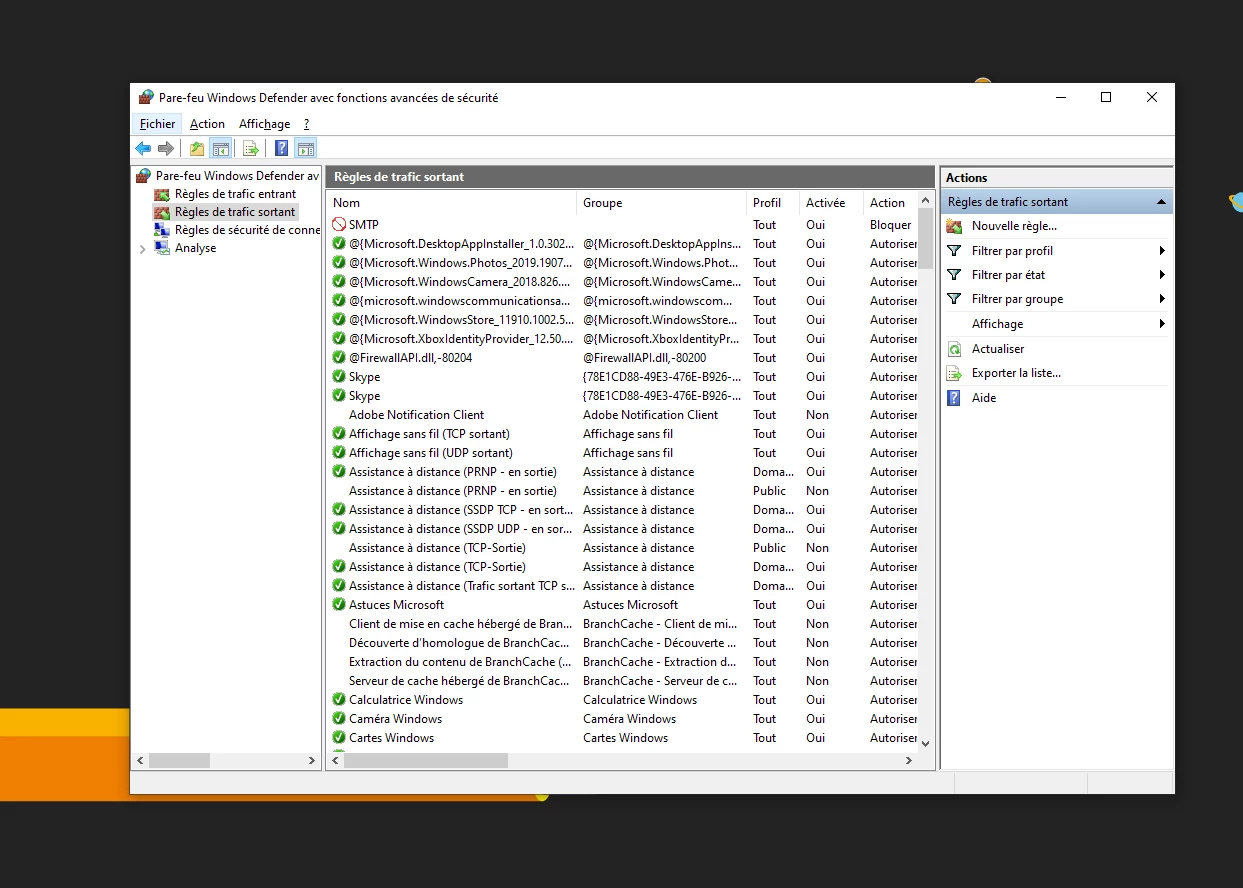Click the Exporter la liste icon
Screen dimensions: 1243x888
point(954,373)
